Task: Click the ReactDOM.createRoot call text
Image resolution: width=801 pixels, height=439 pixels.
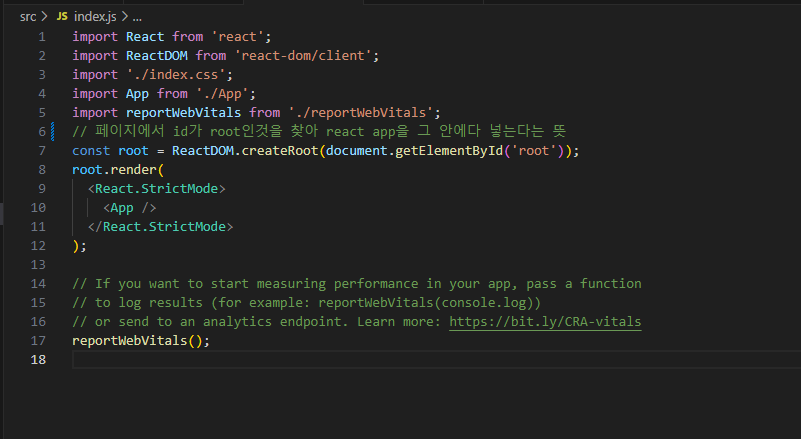Action: click(x=245, y=151)
